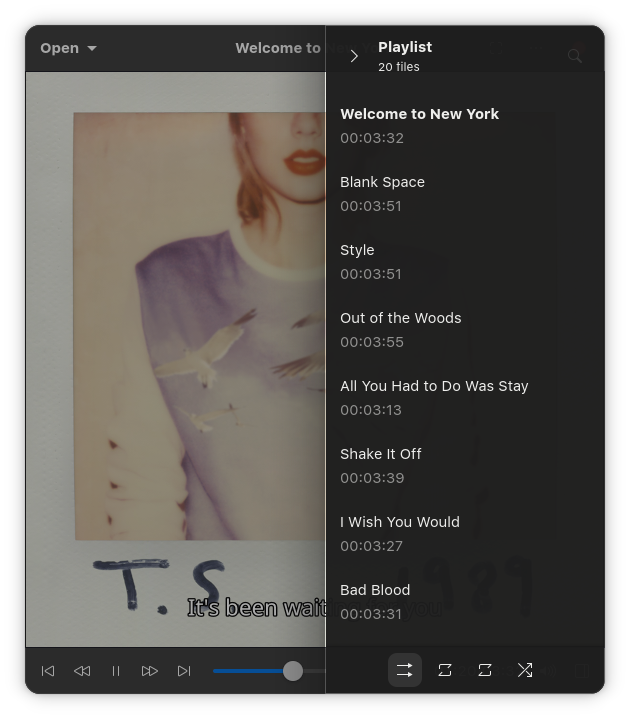Choose Bad Blood from the playlist
This screenshot has height=719, width=630.
point(375,601)
